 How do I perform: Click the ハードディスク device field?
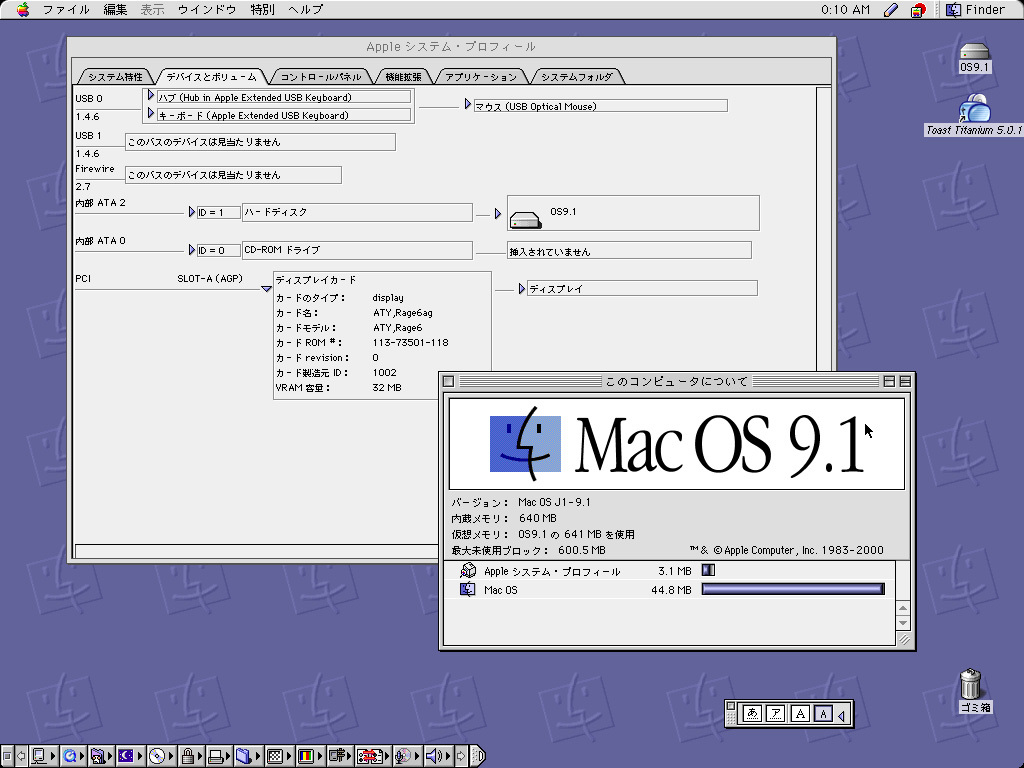pos(357,212)
